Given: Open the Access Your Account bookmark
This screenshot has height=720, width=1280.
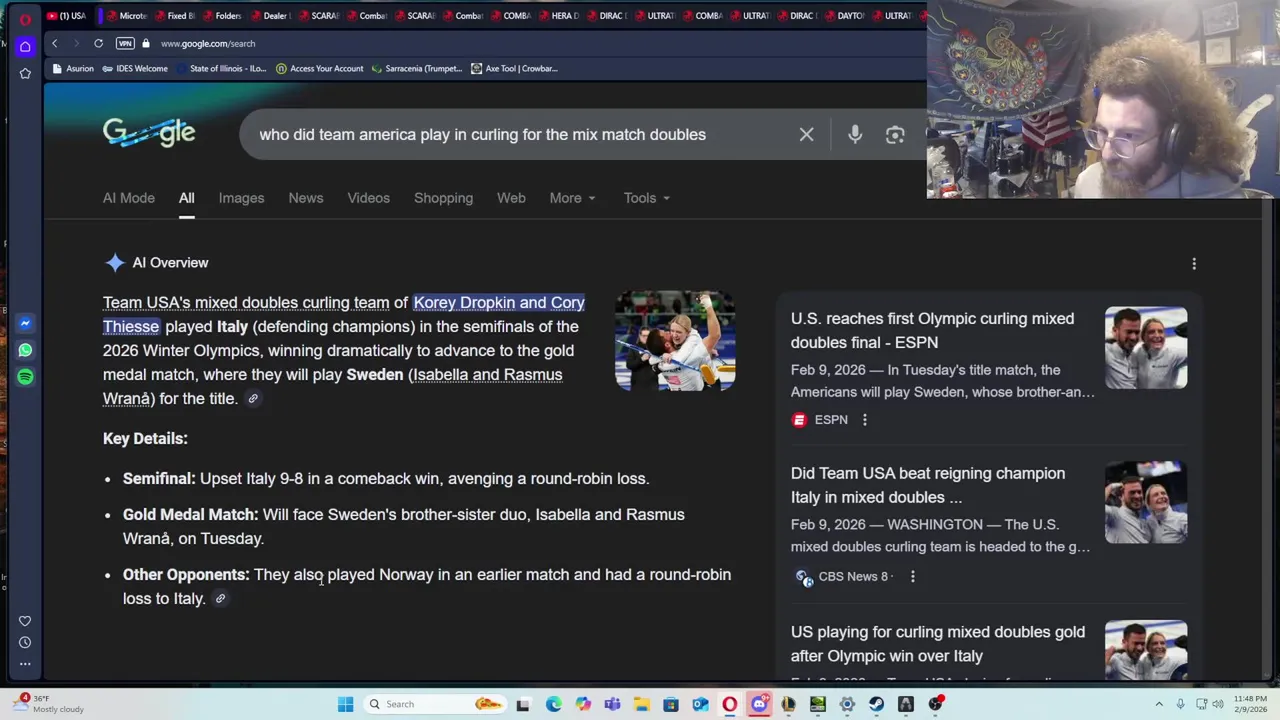Looking at the screenshot, I should pyautogui.click(x=320, y=69).
